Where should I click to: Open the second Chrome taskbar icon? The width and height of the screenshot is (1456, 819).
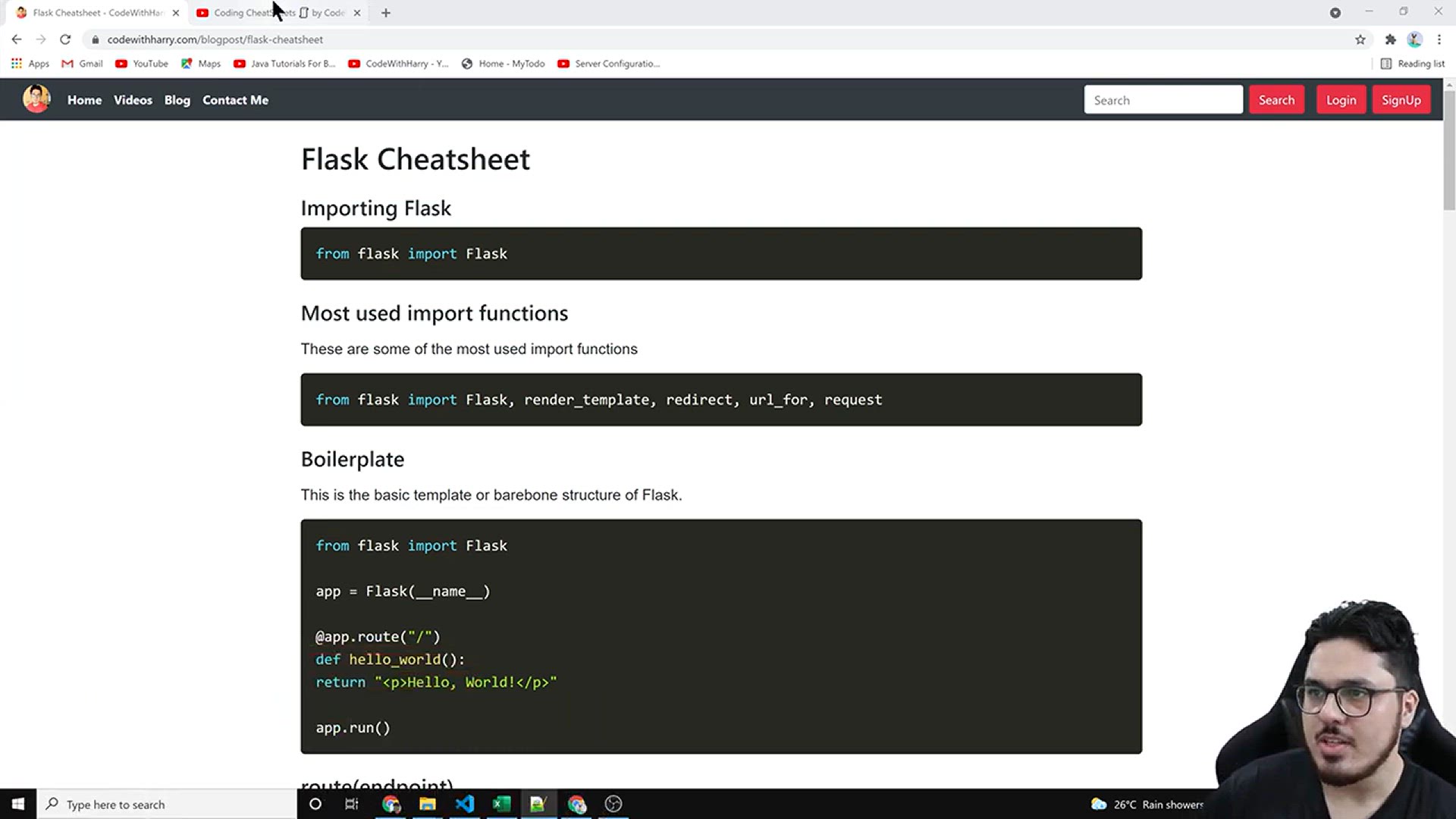(x=577, y=804)
